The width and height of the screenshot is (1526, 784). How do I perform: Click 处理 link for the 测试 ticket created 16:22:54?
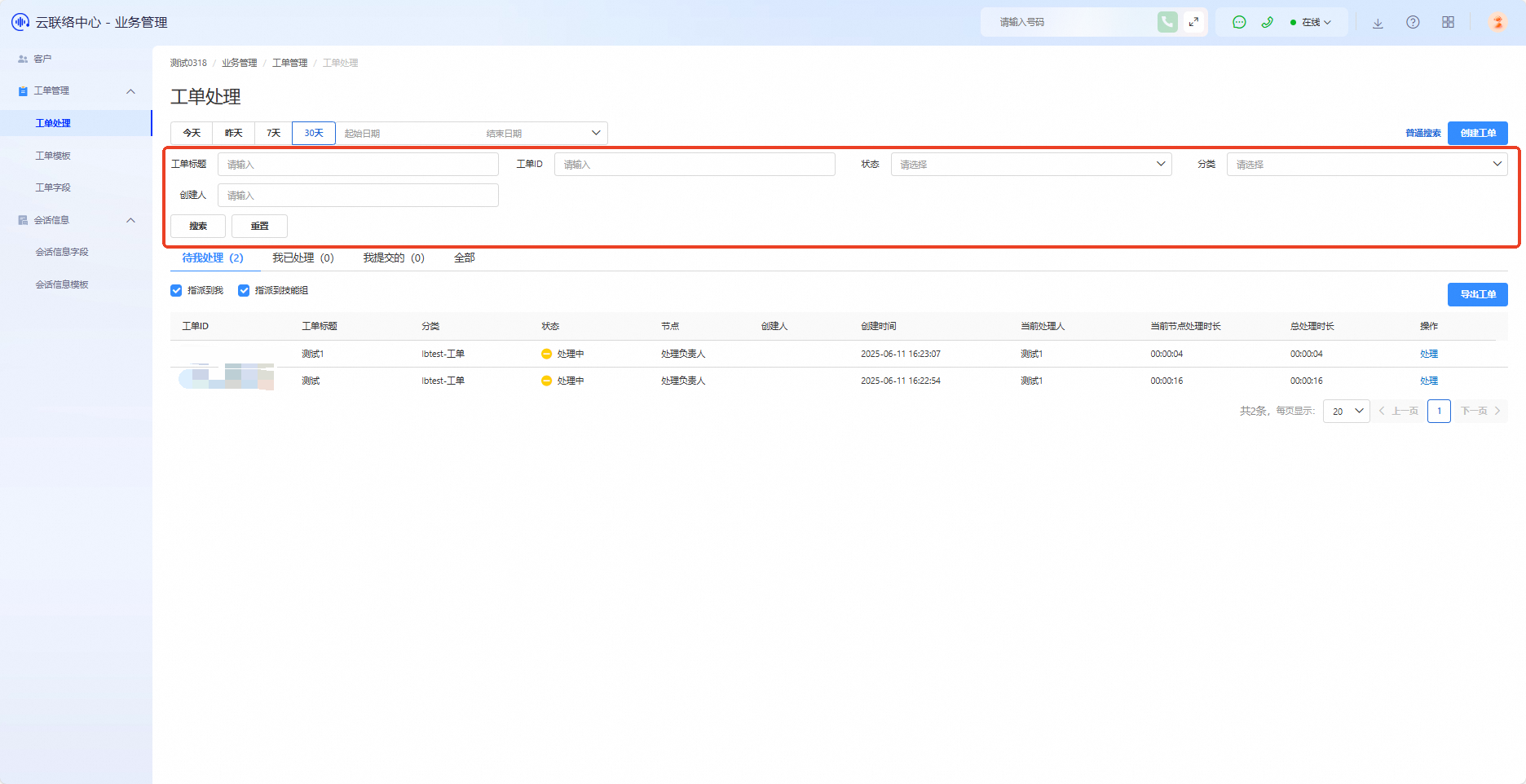(x=1429, y=381)
